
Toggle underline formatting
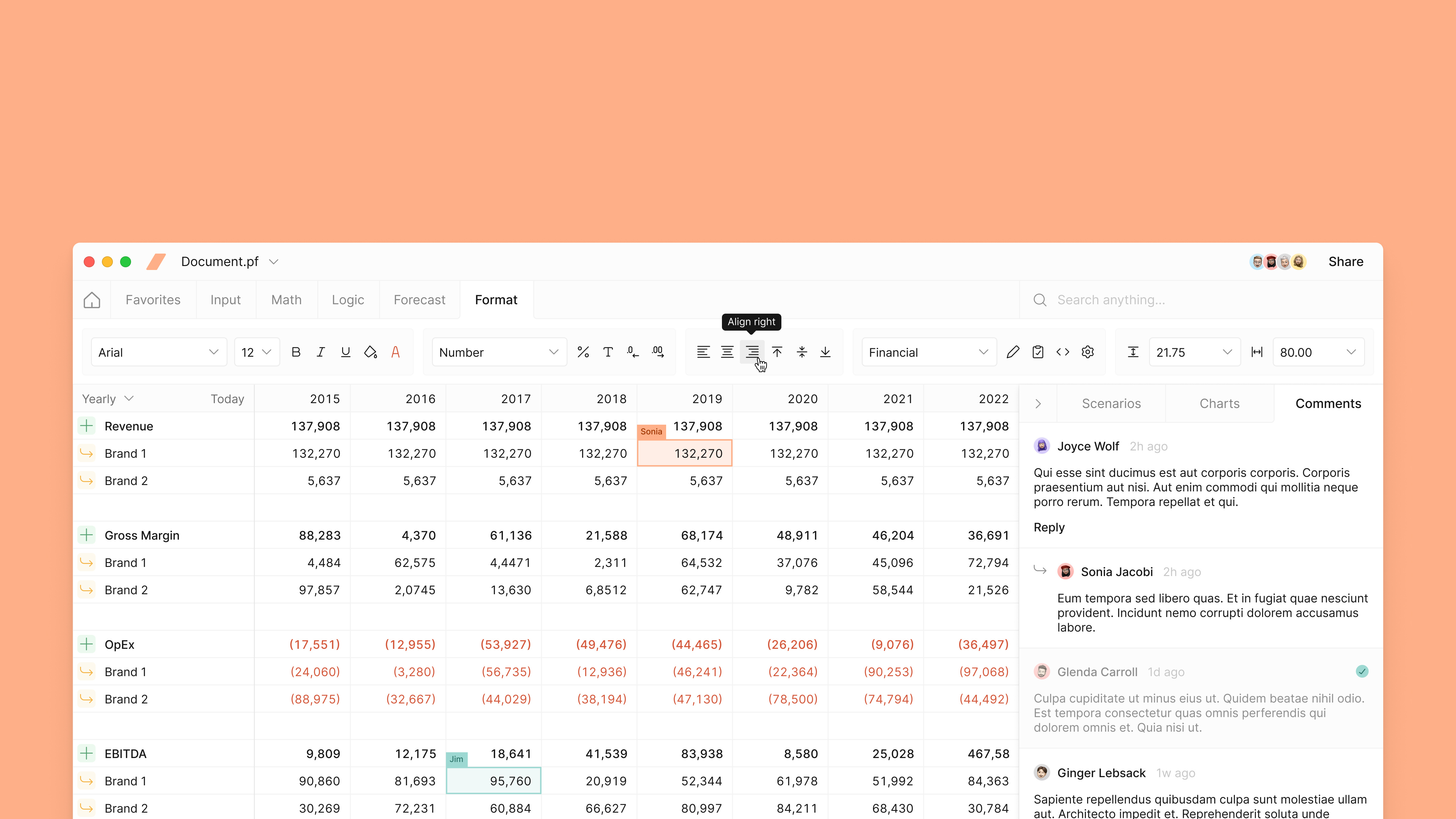click(345, 352)
